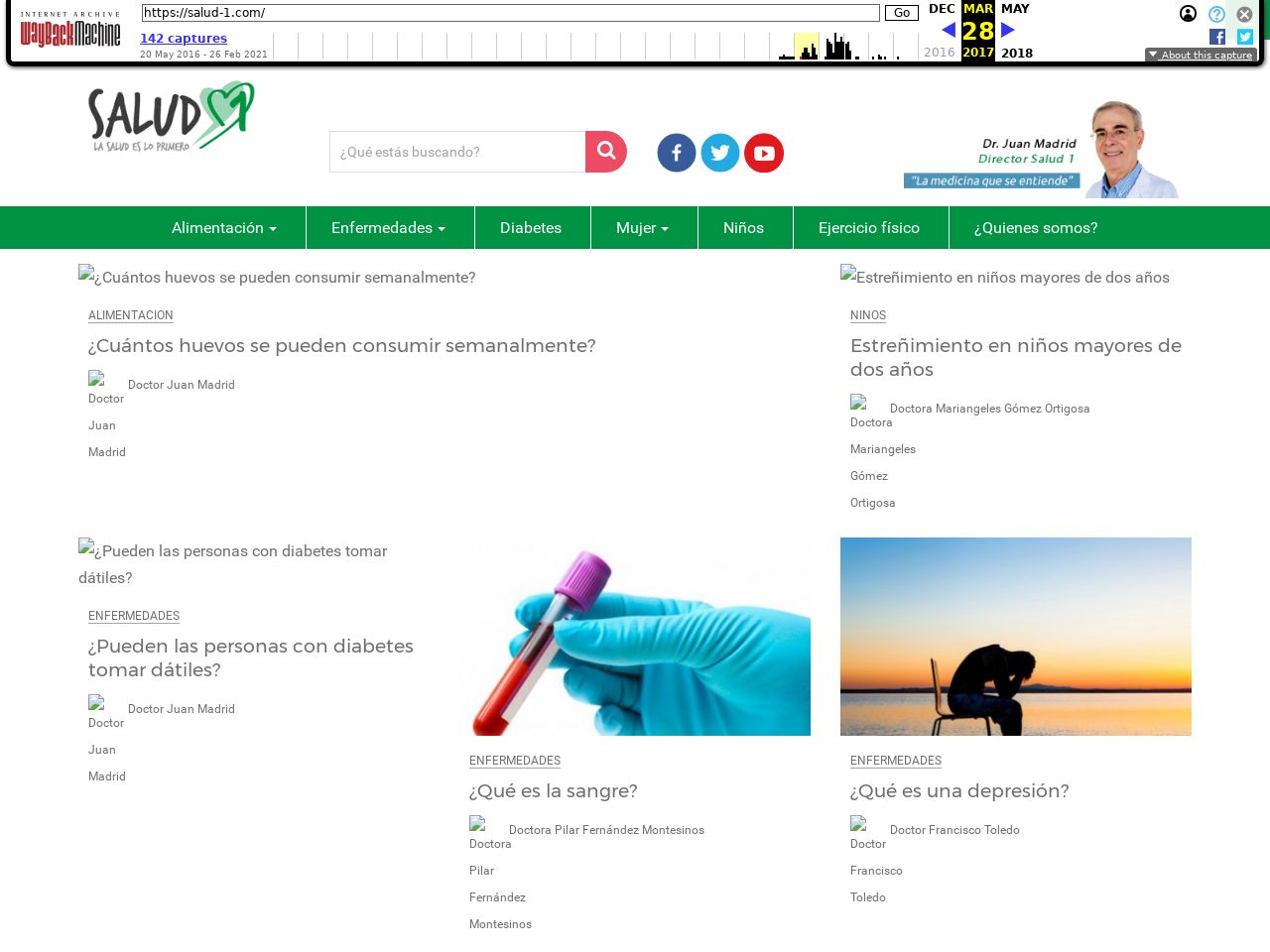Select 2017 highlighted year in timeline

pos(978,53)
